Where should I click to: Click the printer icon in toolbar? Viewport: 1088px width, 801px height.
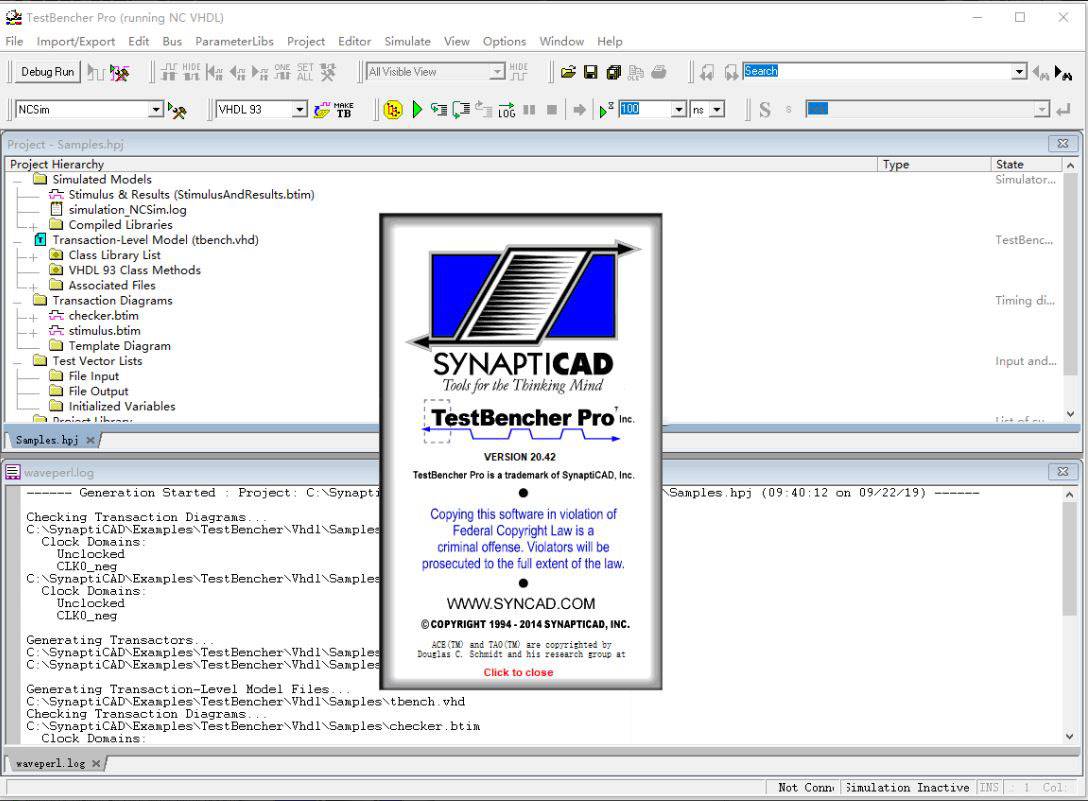pos(659,71)
